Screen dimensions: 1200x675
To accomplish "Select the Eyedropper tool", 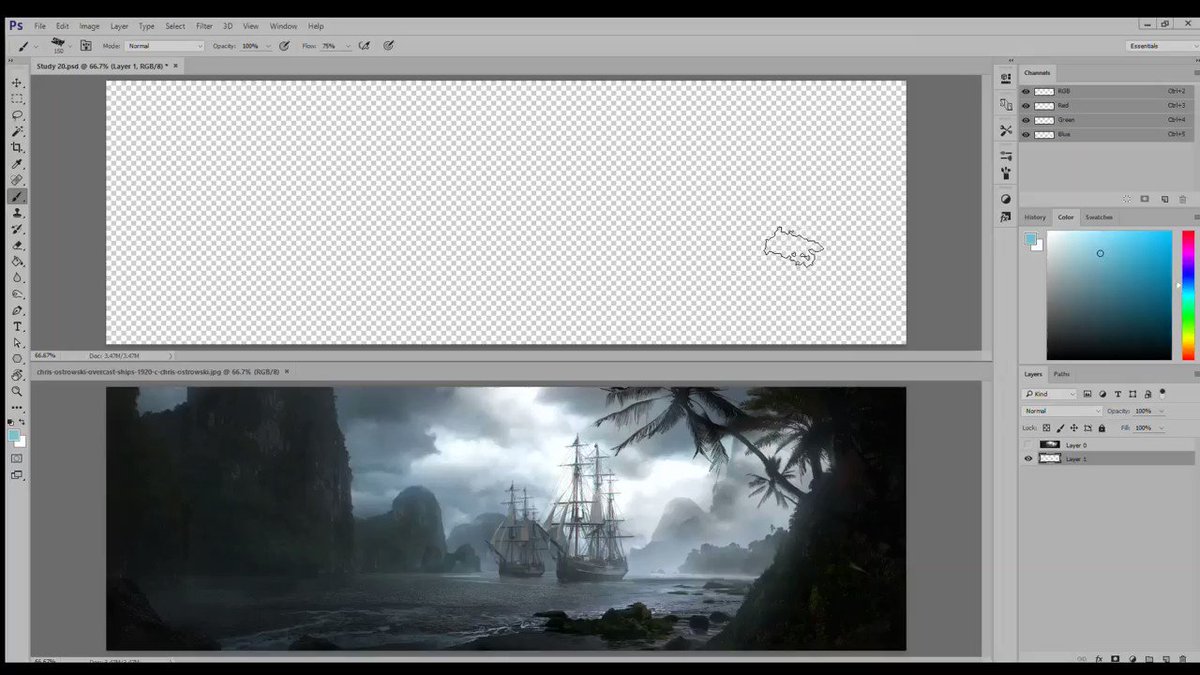I will coord(17,164).
